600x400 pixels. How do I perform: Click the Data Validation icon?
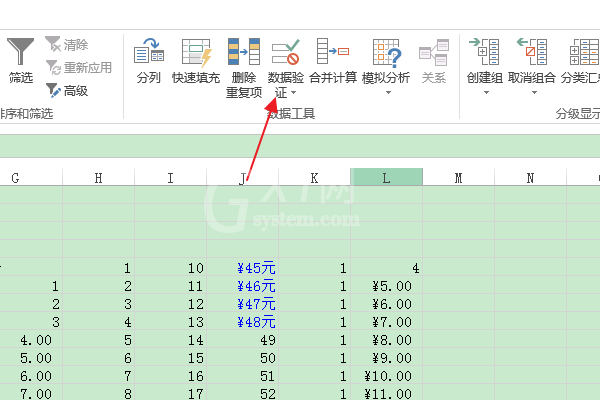point(285,52)
